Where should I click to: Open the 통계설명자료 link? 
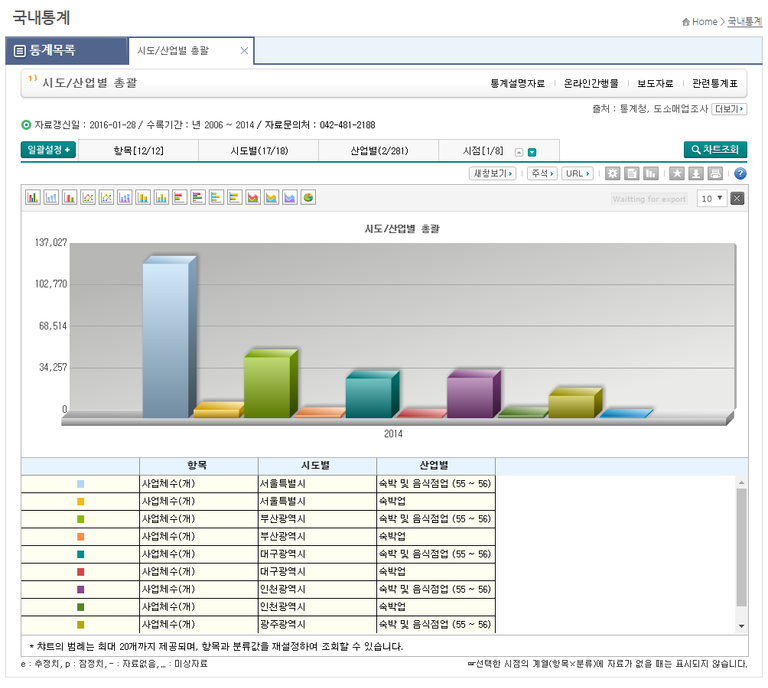(x=518, y=83)
